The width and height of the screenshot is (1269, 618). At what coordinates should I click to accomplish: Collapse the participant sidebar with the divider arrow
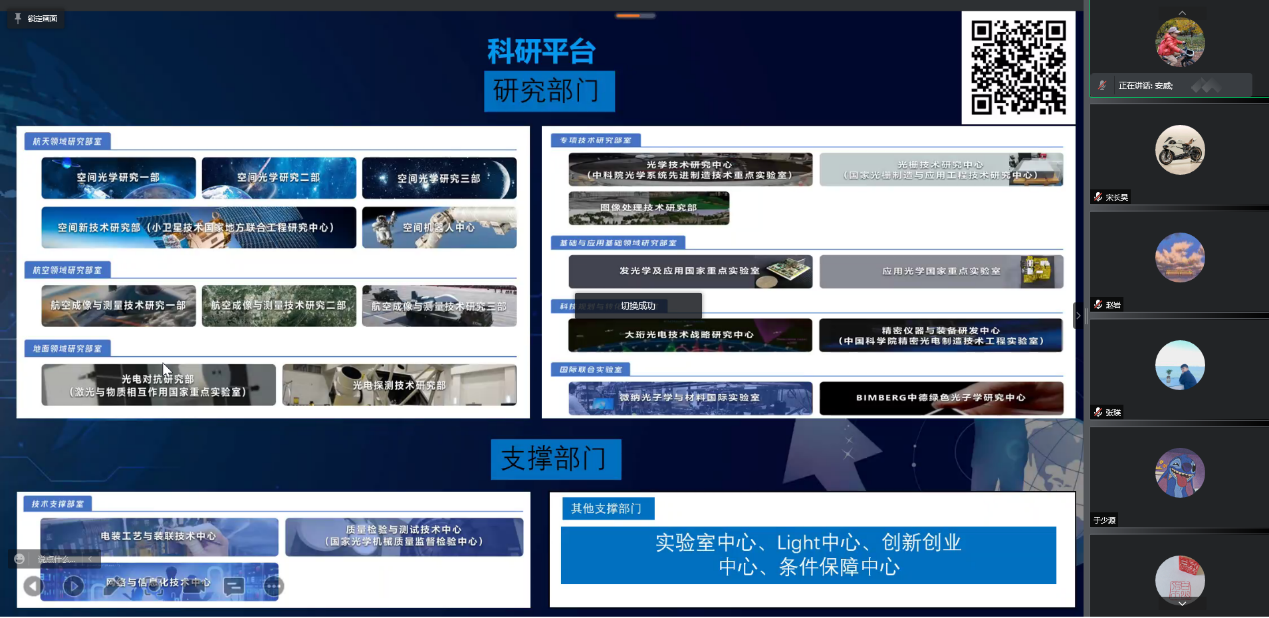pyautogui.click(x=1078, y=315)
